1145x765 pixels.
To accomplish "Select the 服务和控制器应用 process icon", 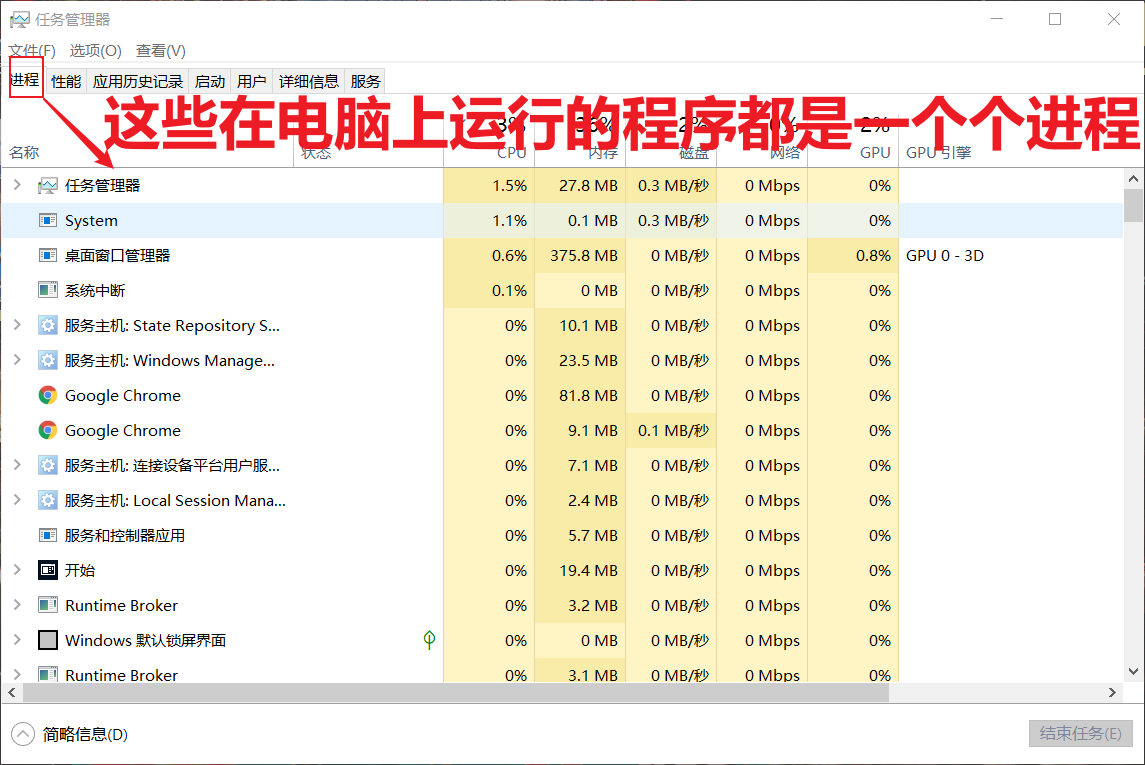I will point(47,536).
